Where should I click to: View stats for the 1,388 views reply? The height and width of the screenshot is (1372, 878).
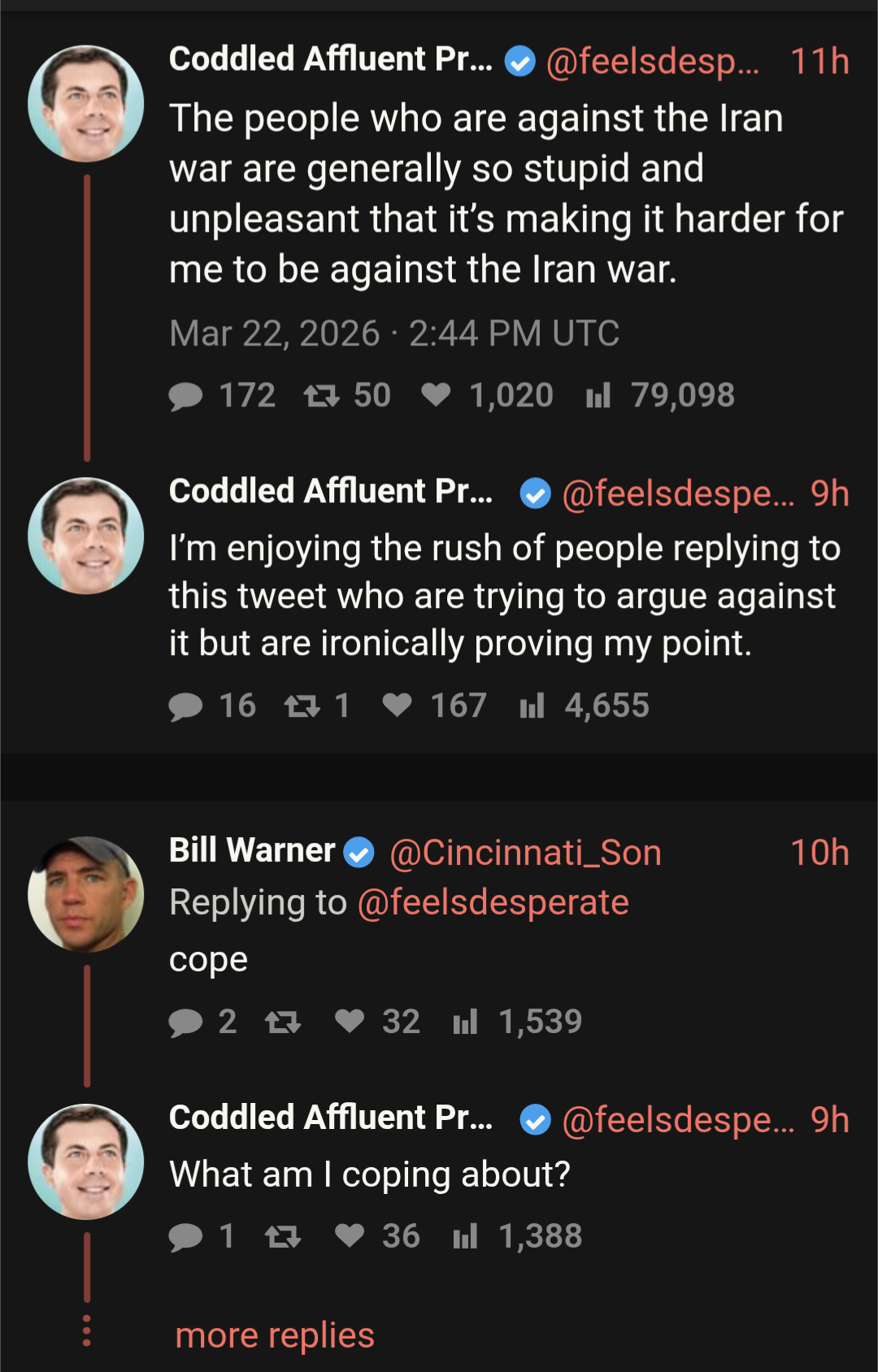[x=465, y=1237]
